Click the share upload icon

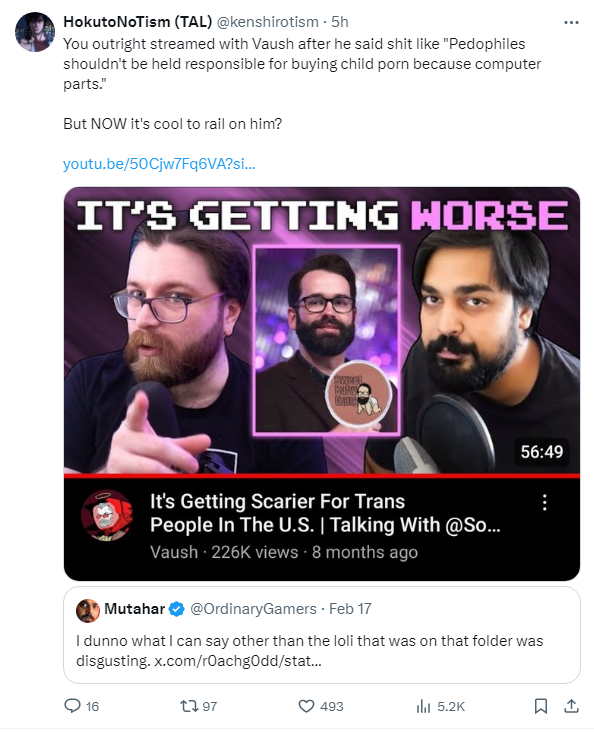(571, 705)
